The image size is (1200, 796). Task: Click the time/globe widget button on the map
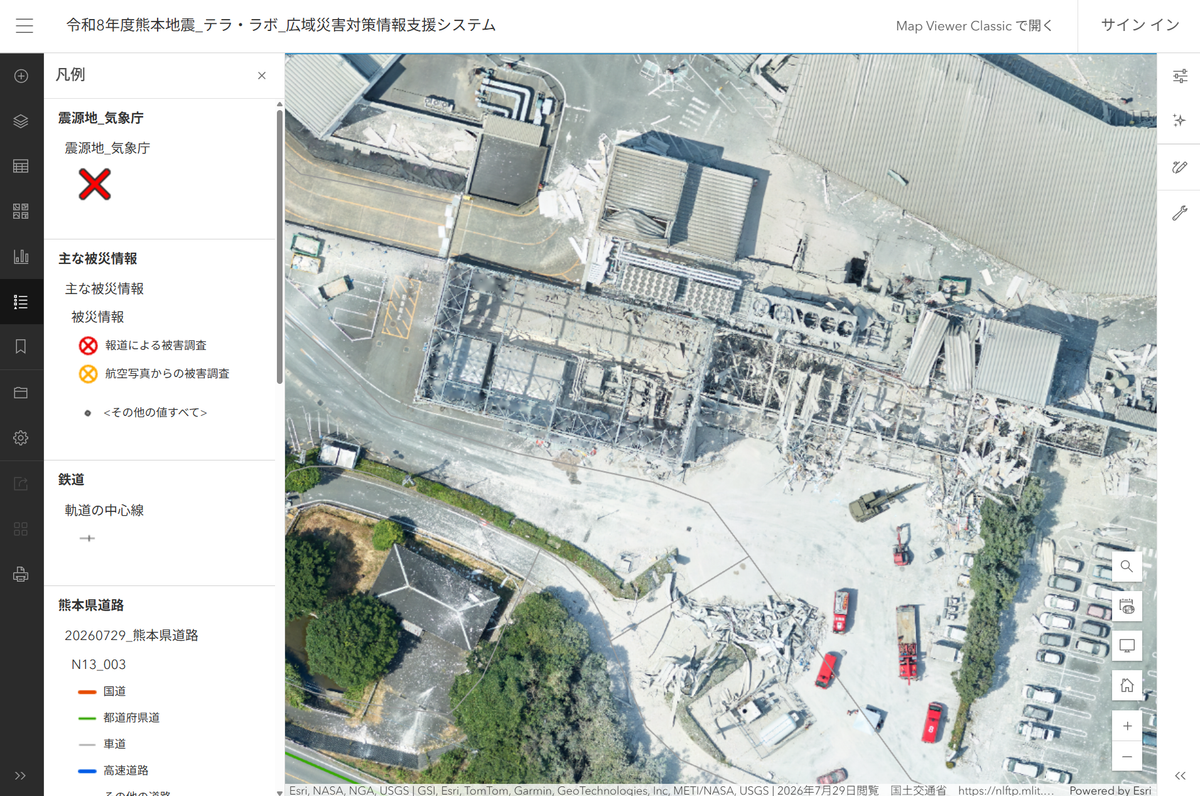click(x=1127, y=606)
